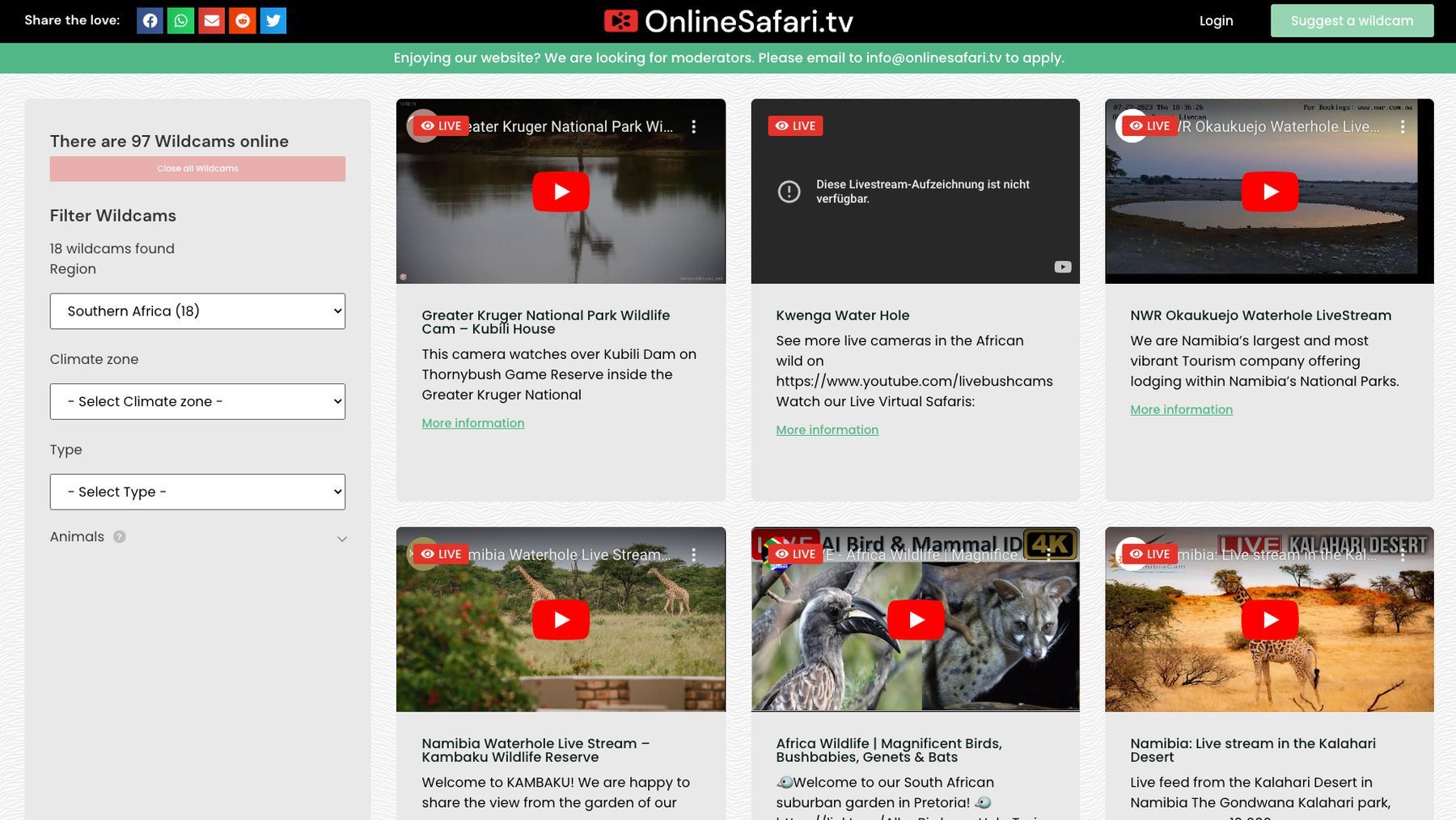Open More information for Greater Kruger cam
This screenshot has width=1456, height=820.
pos(473,423)
